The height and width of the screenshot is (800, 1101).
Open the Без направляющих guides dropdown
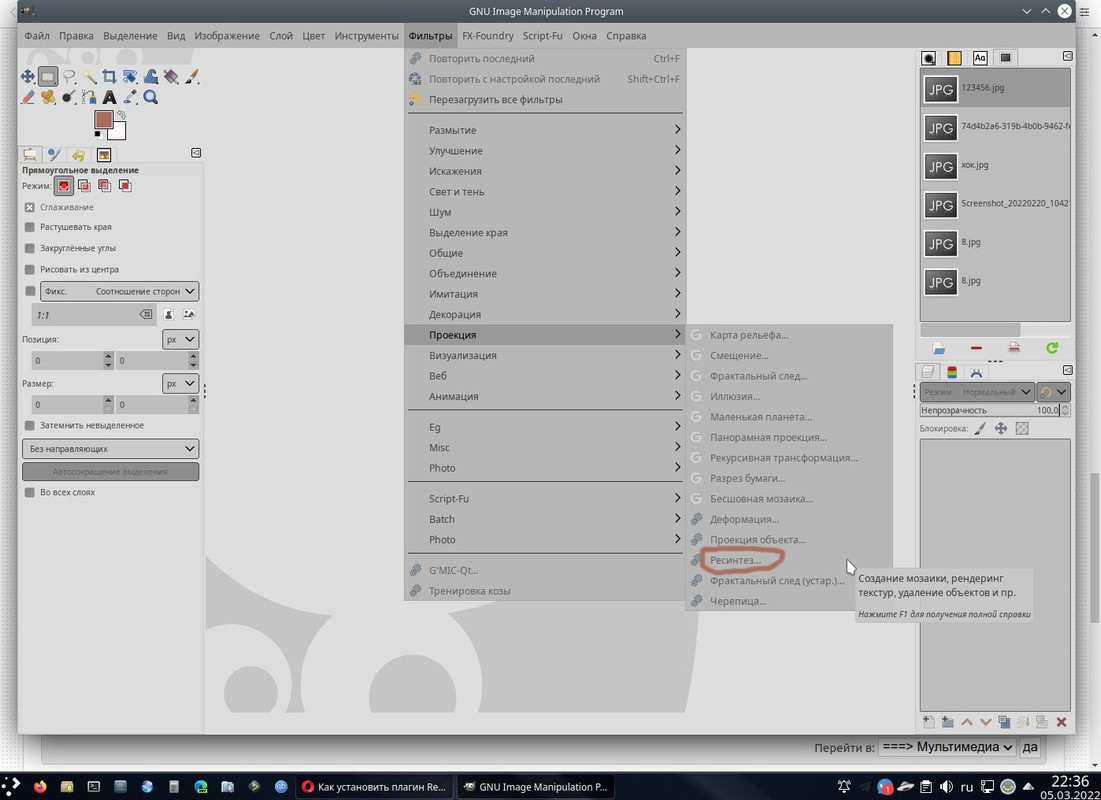[110, 449]
